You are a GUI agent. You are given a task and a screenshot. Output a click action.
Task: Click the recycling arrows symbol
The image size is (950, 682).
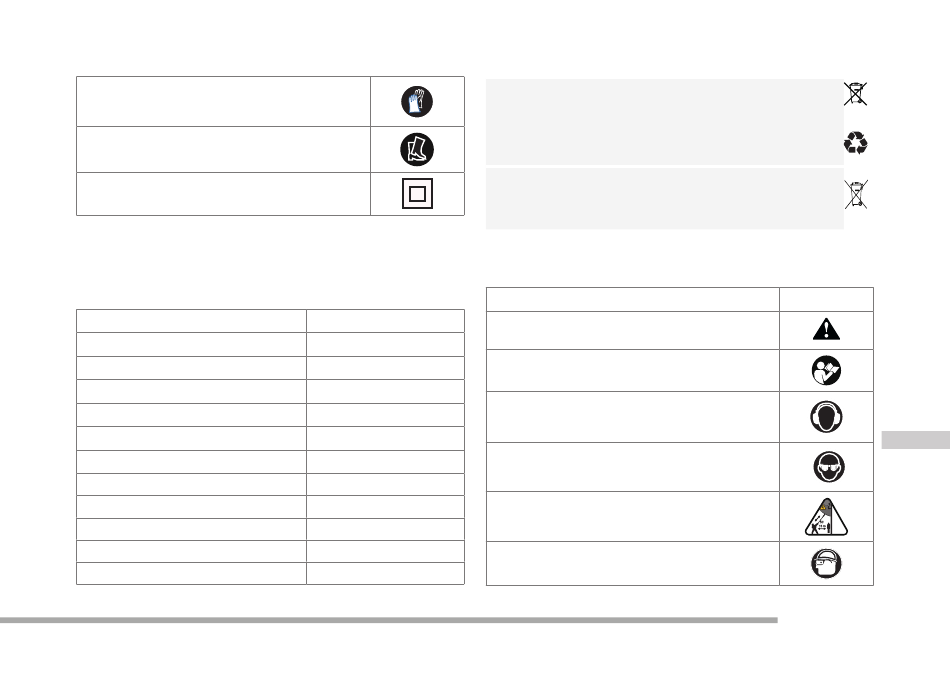855,143
